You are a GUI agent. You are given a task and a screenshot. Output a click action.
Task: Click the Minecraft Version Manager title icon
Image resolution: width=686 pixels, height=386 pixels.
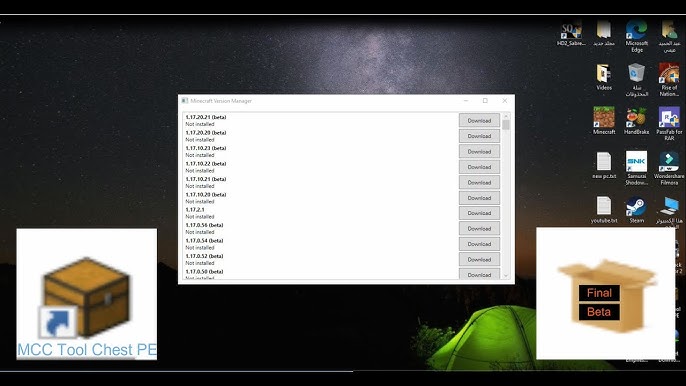click(185, 101)
